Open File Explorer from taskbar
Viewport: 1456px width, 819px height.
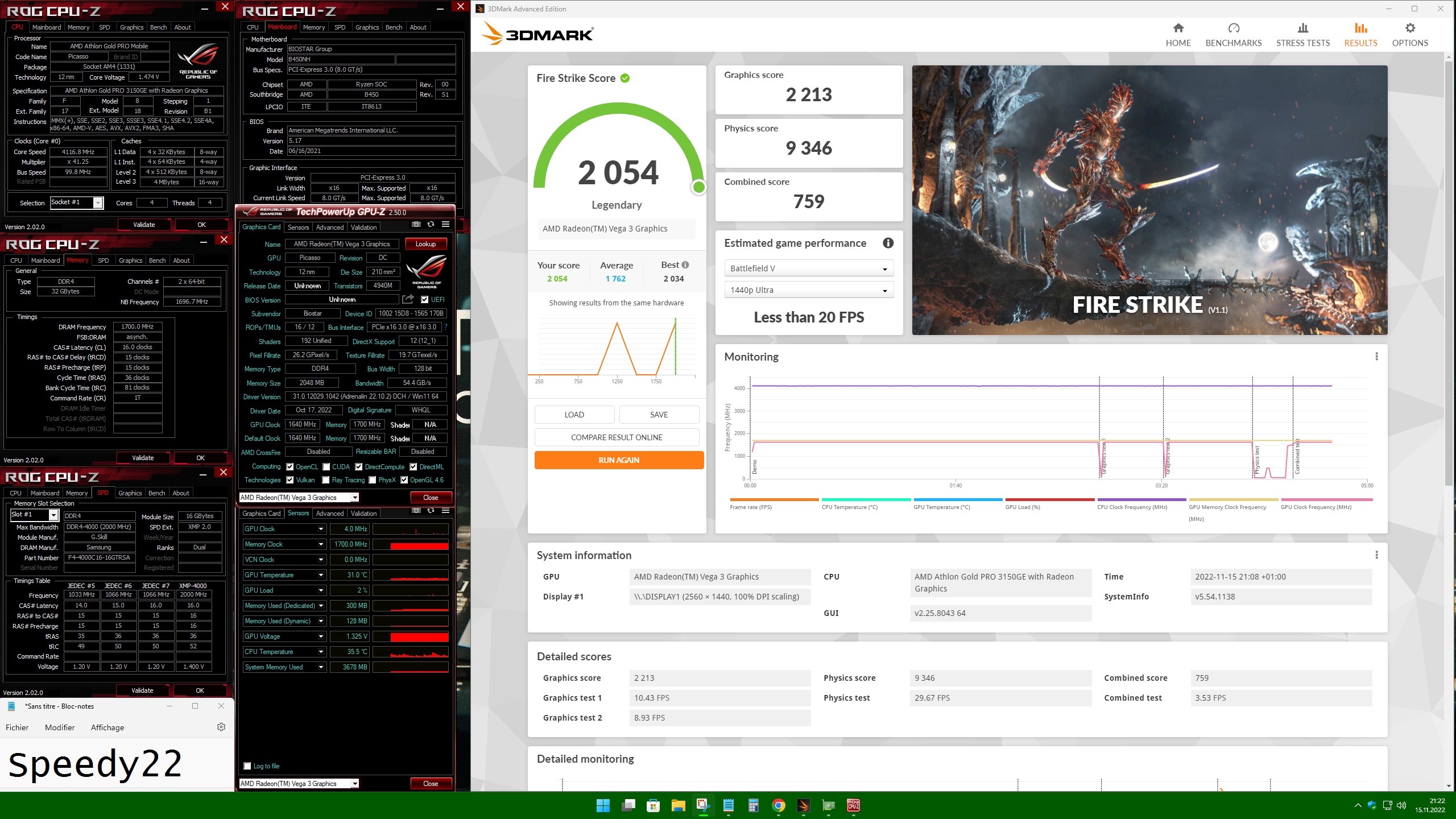tap(678, 805)
